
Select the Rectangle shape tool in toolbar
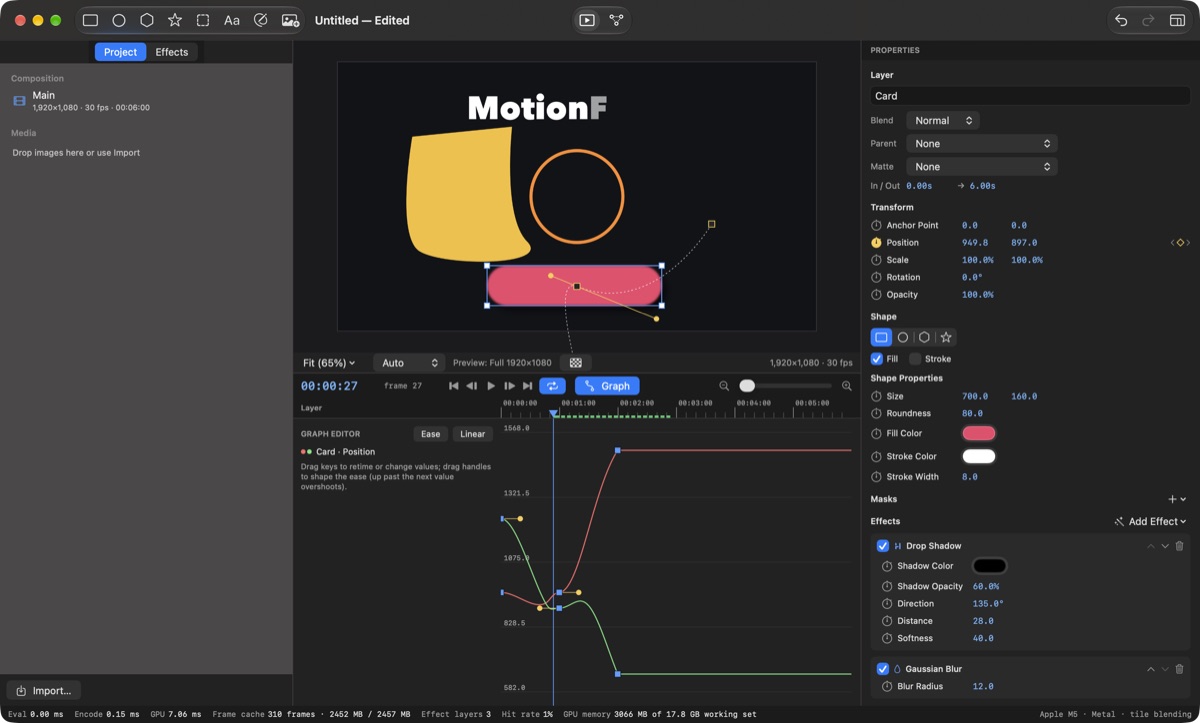(90, 20)
